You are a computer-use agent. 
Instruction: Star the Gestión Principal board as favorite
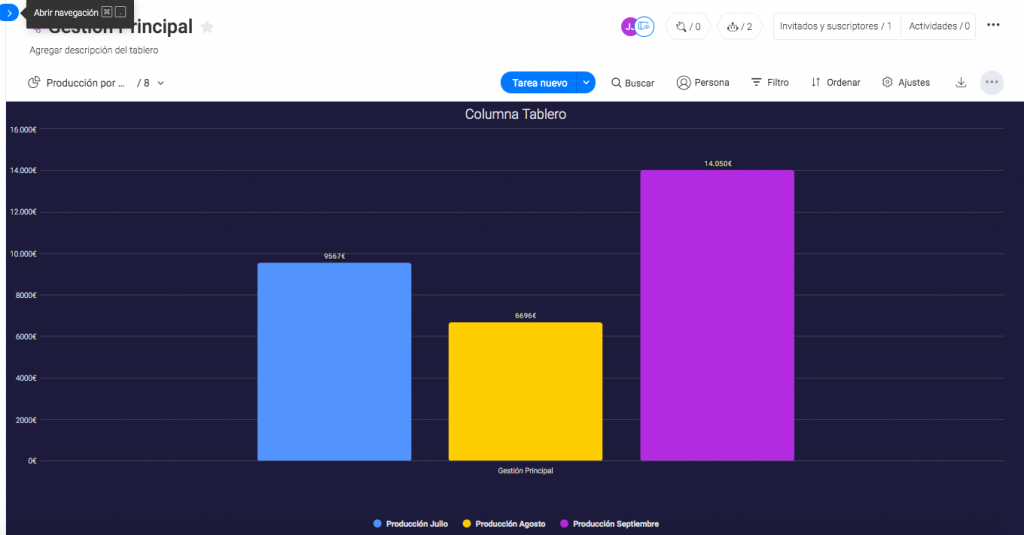pos(207,27)
